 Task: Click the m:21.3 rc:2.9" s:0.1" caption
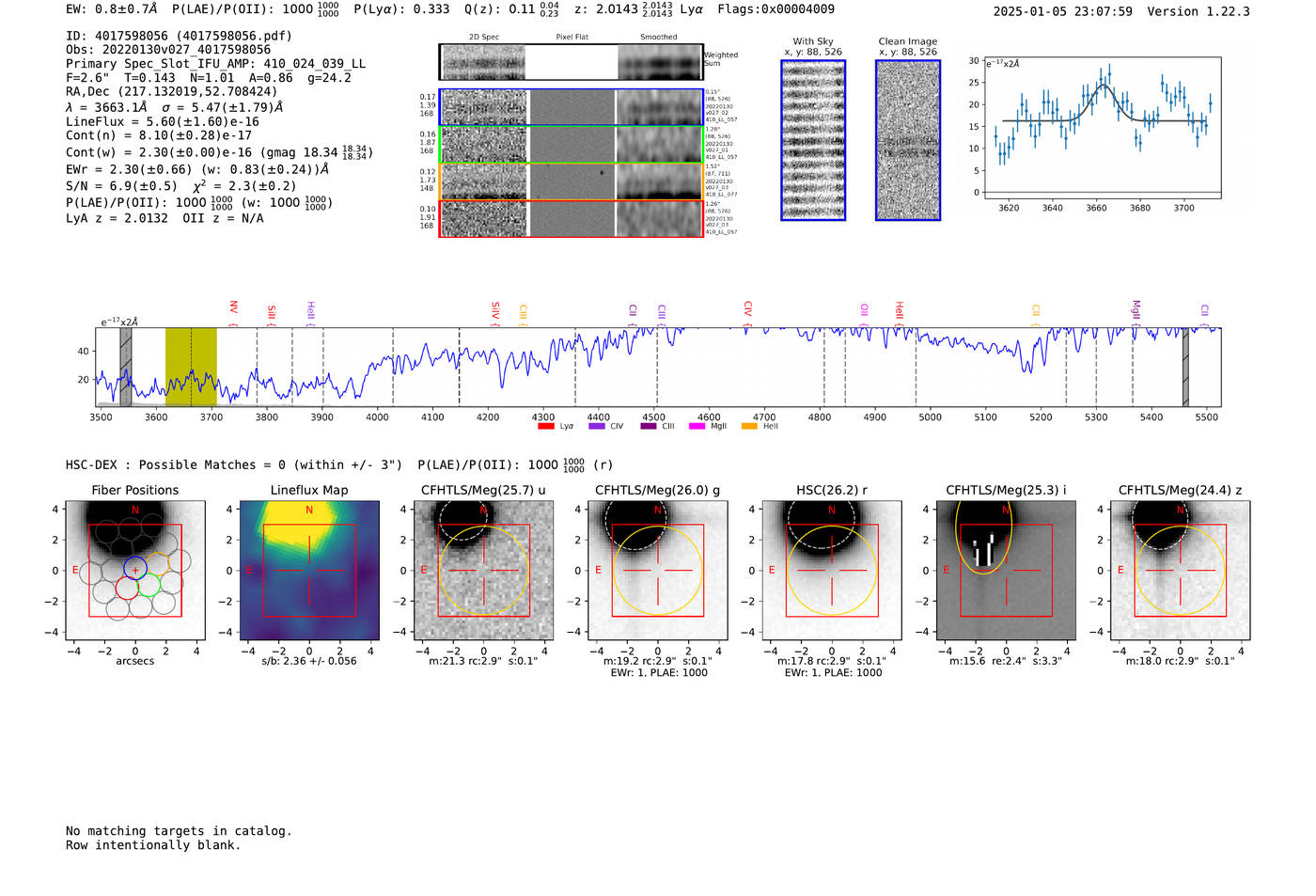[x=483, y=661]
